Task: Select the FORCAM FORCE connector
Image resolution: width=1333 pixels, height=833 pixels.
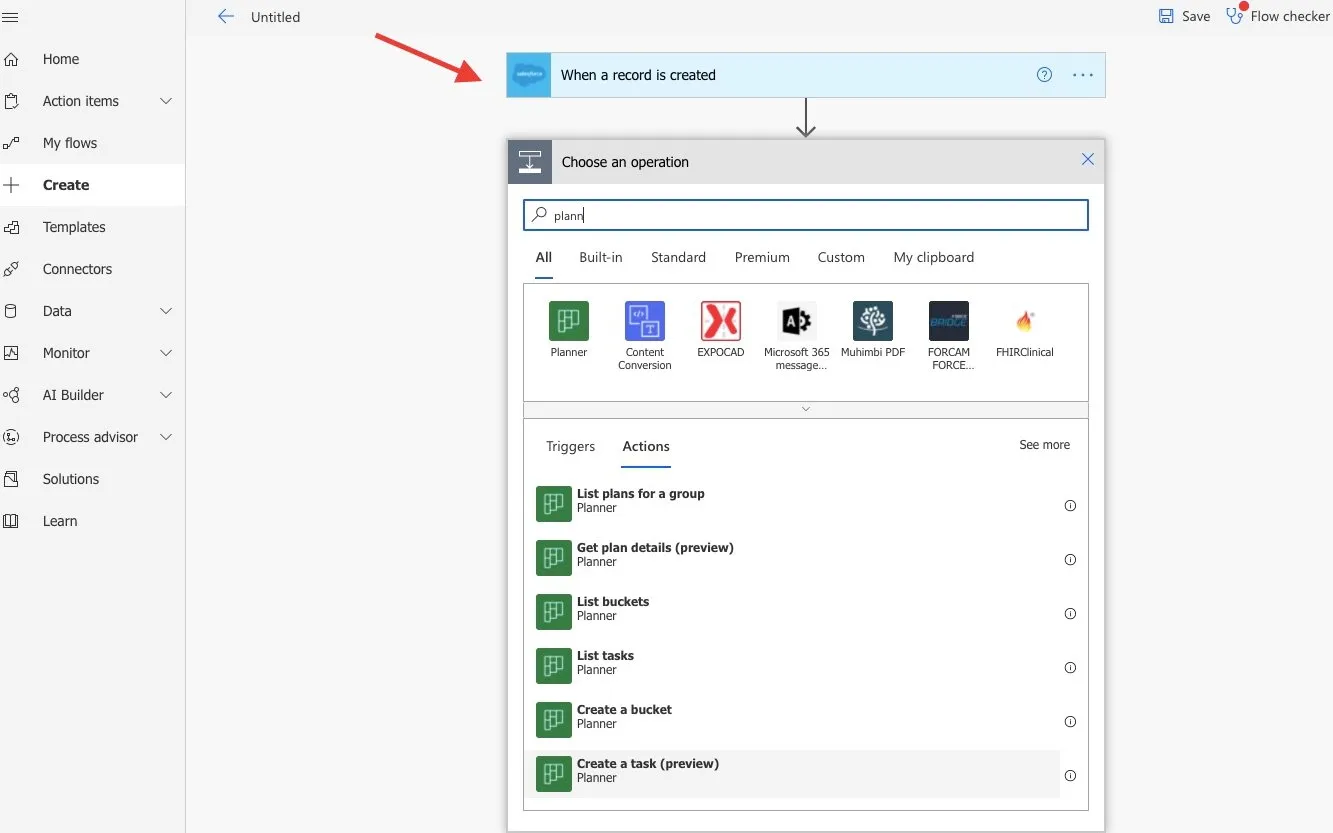Action: [949, 321]
